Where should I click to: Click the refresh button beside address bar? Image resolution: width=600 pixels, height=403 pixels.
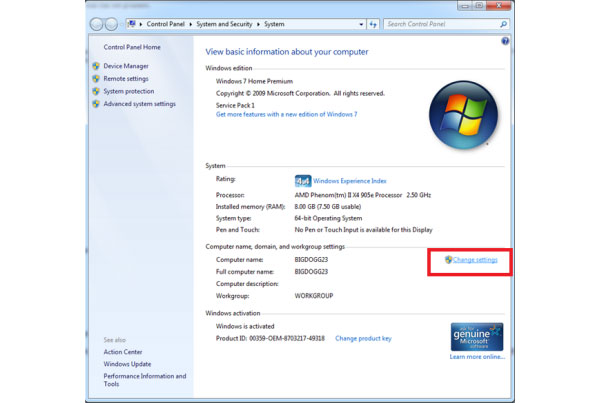pos(373,24)
